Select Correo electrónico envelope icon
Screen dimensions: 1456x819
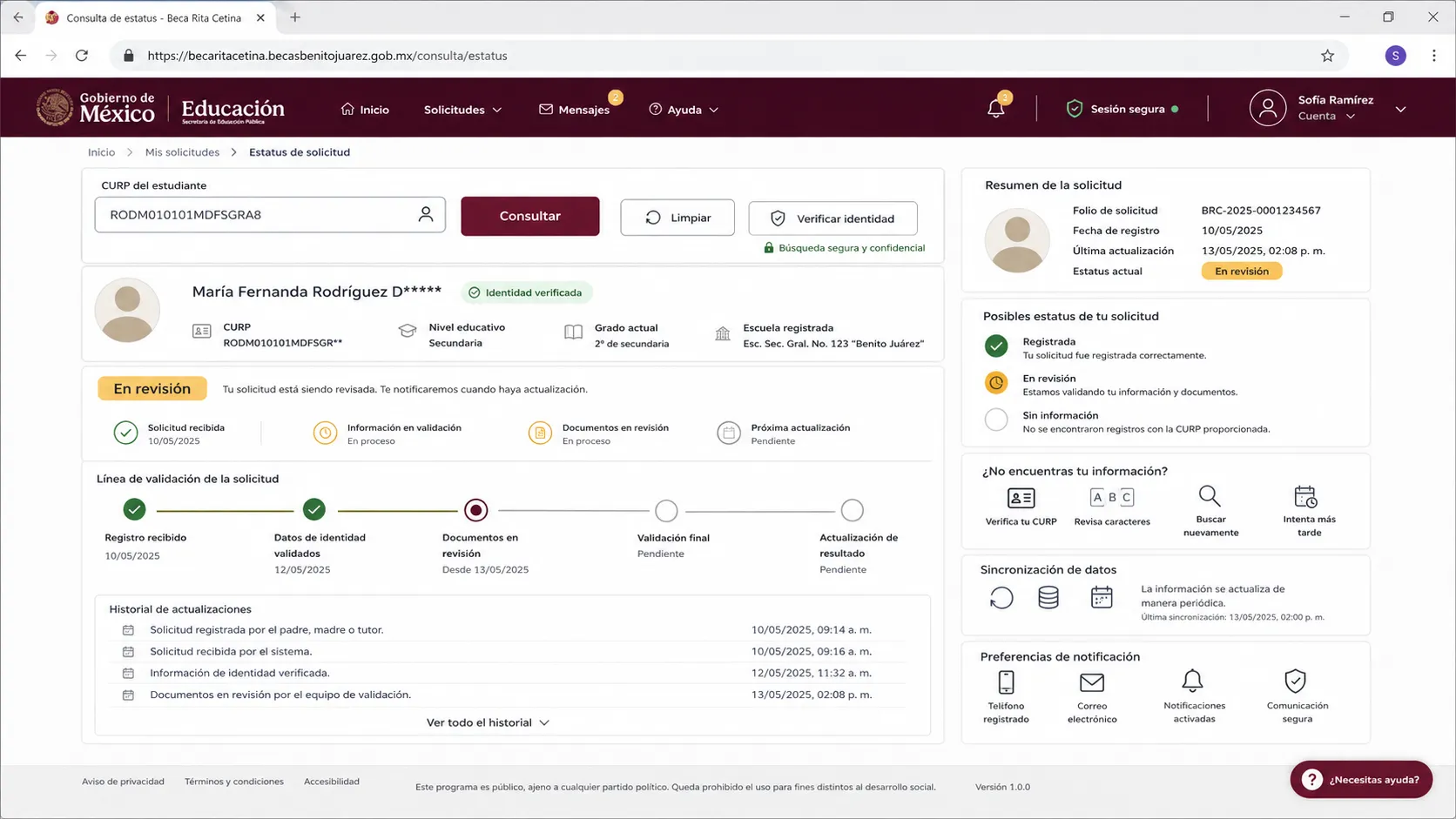(1092, 682)
